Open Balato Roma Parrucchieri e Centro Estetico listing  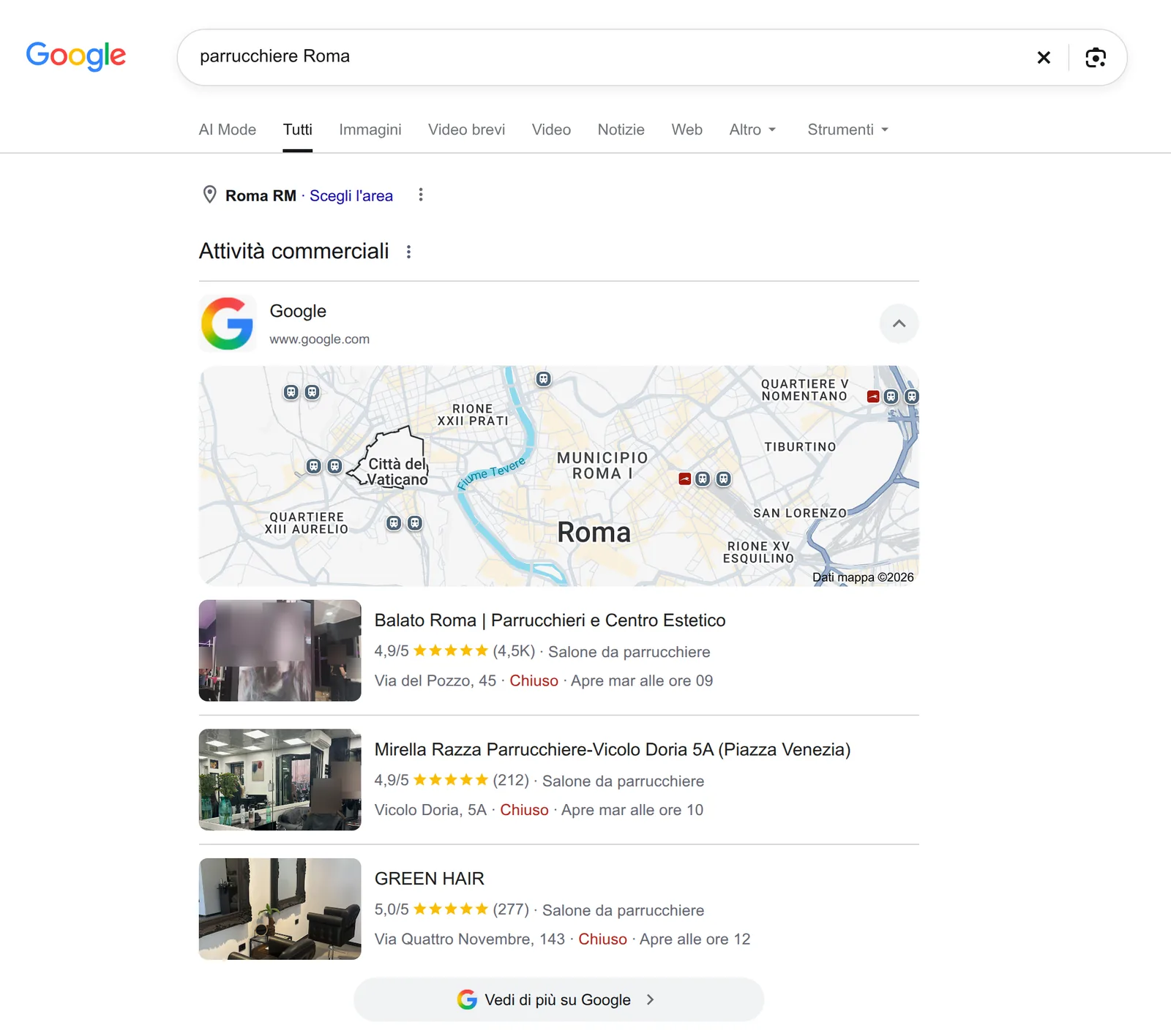pos(550,620)
